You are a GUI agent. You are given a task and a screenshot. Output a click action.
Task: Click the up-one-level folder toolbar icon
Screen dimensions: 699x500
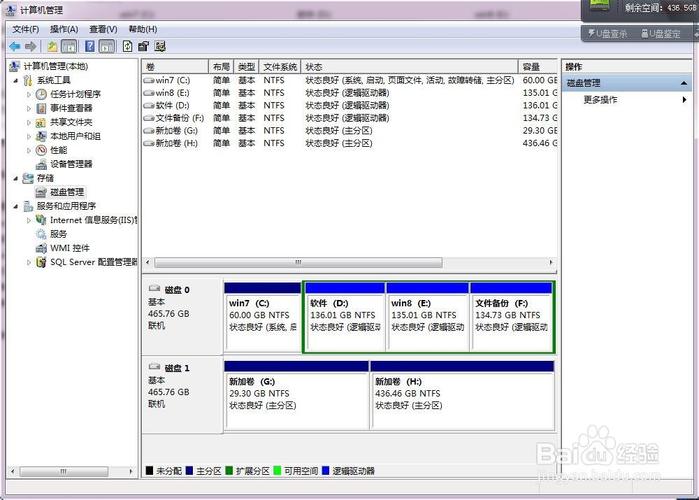coord(52,46)
